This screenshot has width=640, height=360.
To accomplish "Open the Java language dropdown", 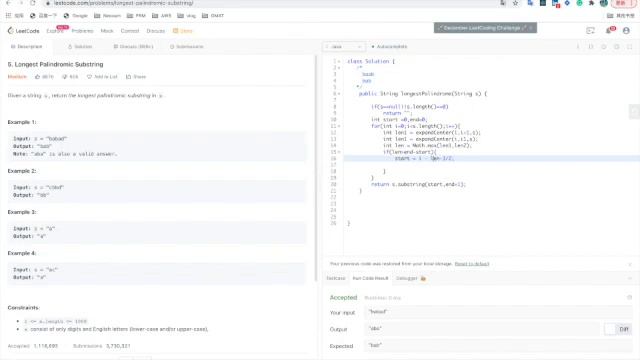I will 344,47.
